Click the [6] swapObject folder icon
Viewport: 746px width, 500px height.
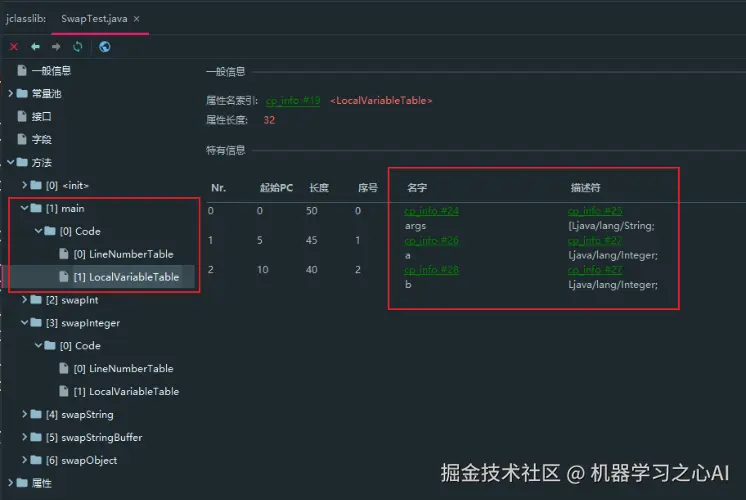click(36, 460)
